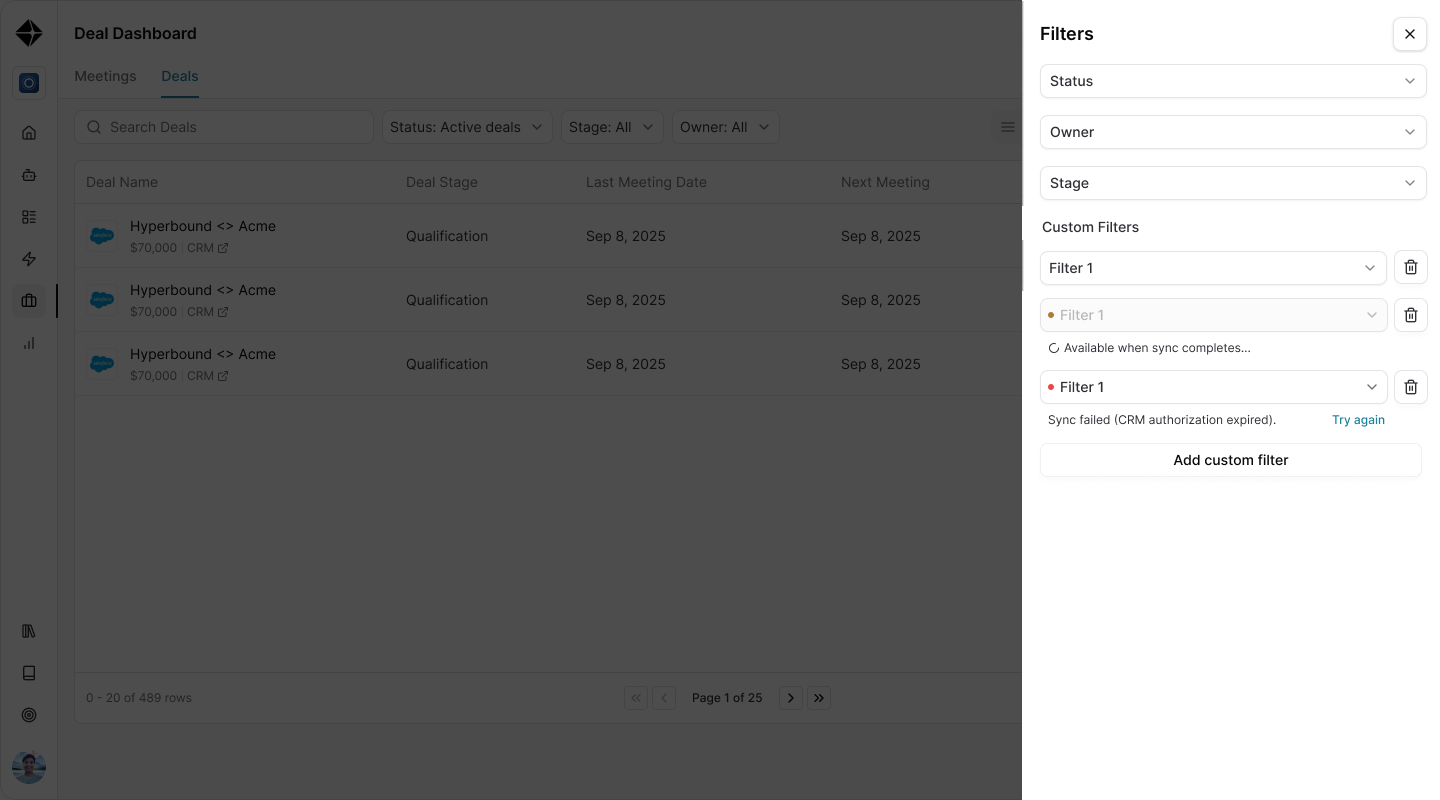
Task: Go to next page of deals
Action: click(x=791, y=698)
